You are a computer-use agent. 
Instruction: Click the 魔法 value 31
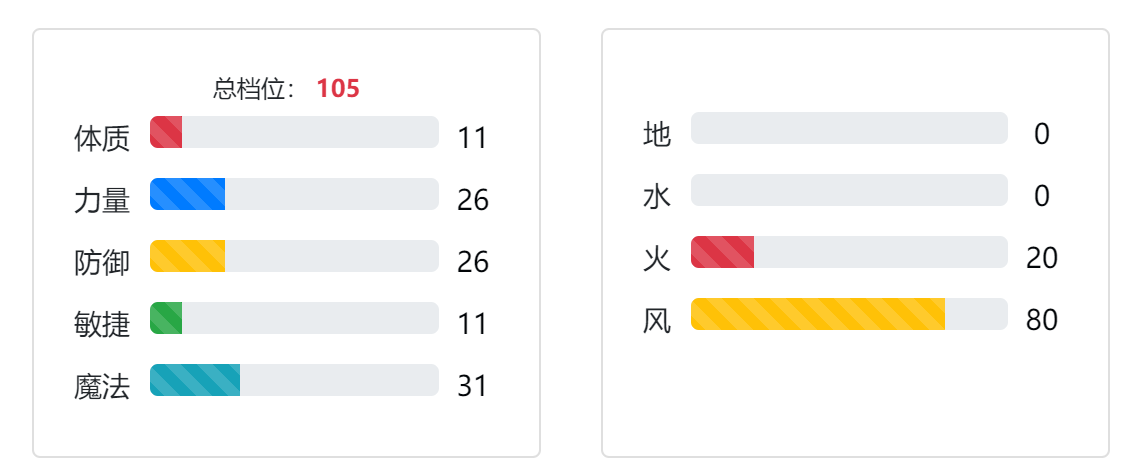[472, 386]
